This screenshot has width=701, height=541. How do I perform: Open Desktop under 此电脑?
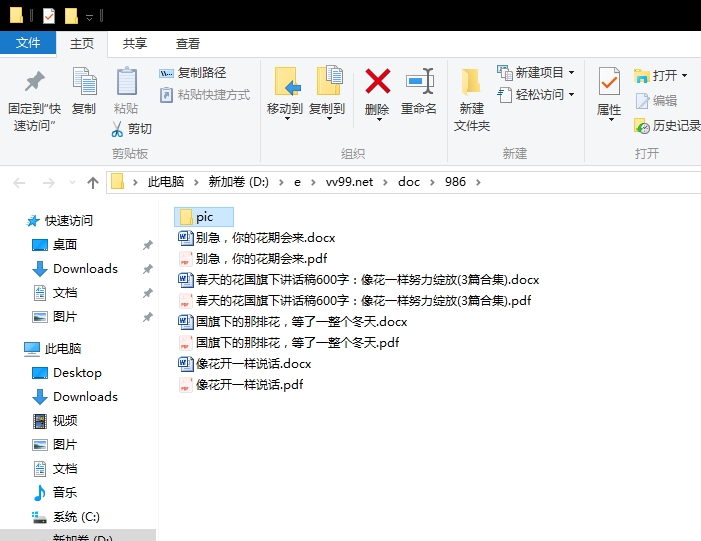point(67,373)
